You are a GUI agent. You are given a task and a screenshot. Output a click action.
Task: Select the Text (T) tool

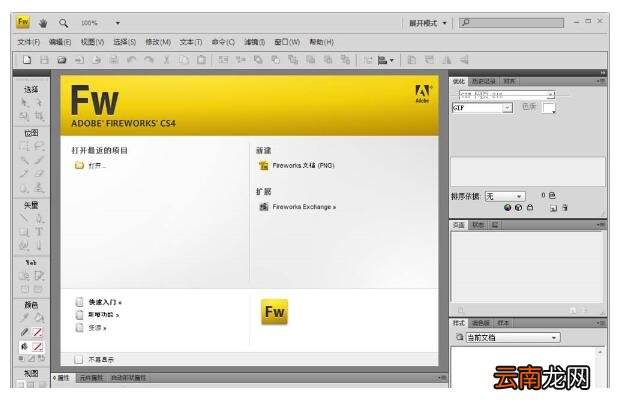point(39,232)
